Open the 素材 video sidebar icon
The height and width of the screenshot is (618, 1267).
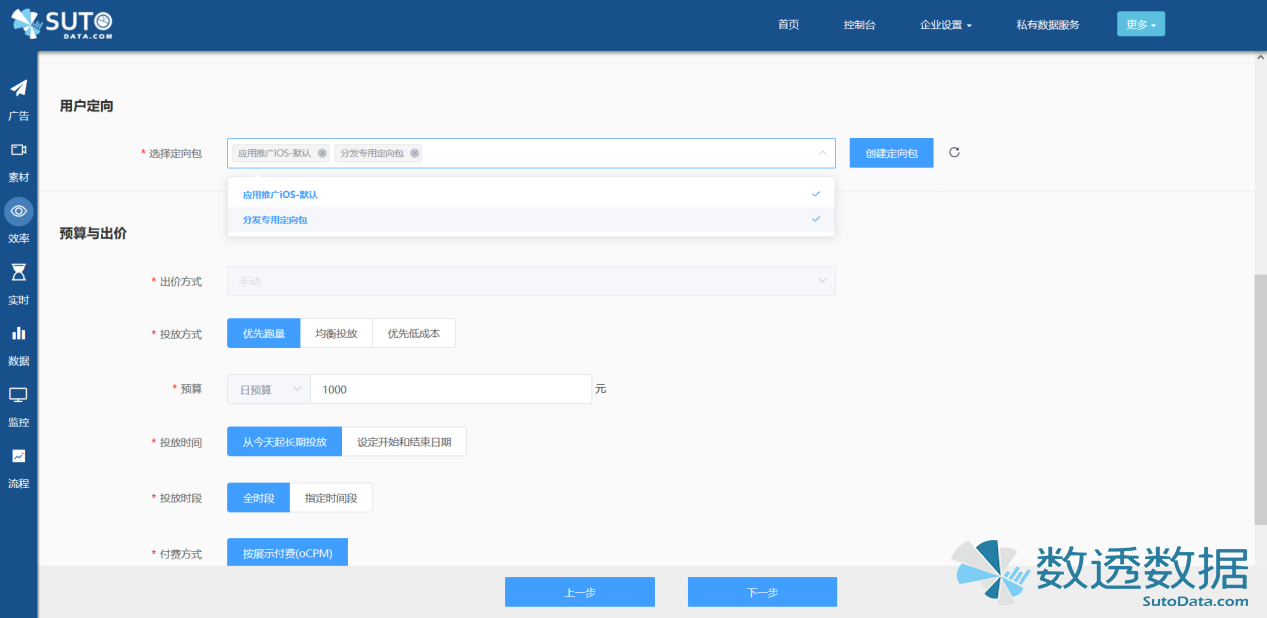[18, 150]
